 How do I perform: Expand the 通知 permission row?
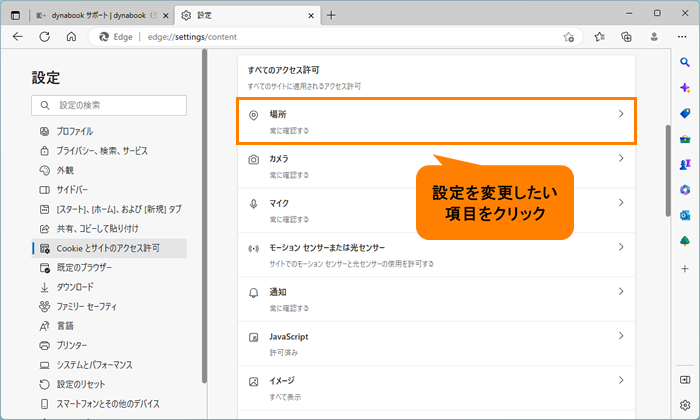[436, 298]
